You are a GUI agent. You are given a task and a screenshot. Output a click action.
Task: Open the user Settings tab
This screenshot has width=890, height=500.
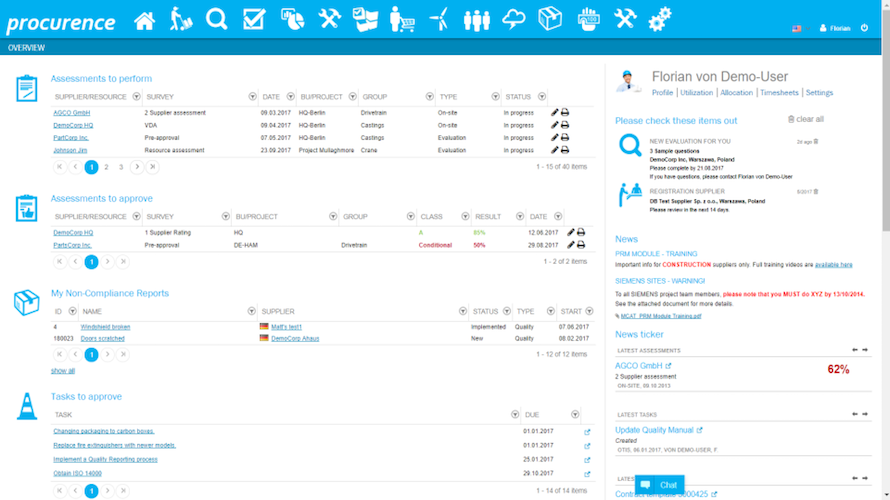click(819, 93)
